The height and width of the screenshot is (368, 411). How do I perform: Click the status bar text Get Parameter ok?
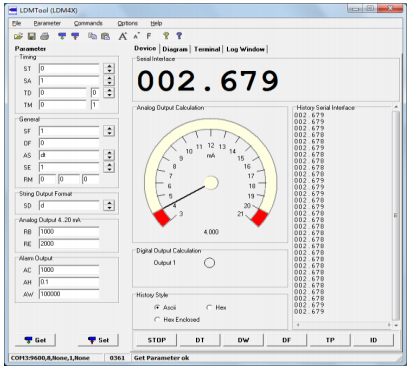[161, 358]
